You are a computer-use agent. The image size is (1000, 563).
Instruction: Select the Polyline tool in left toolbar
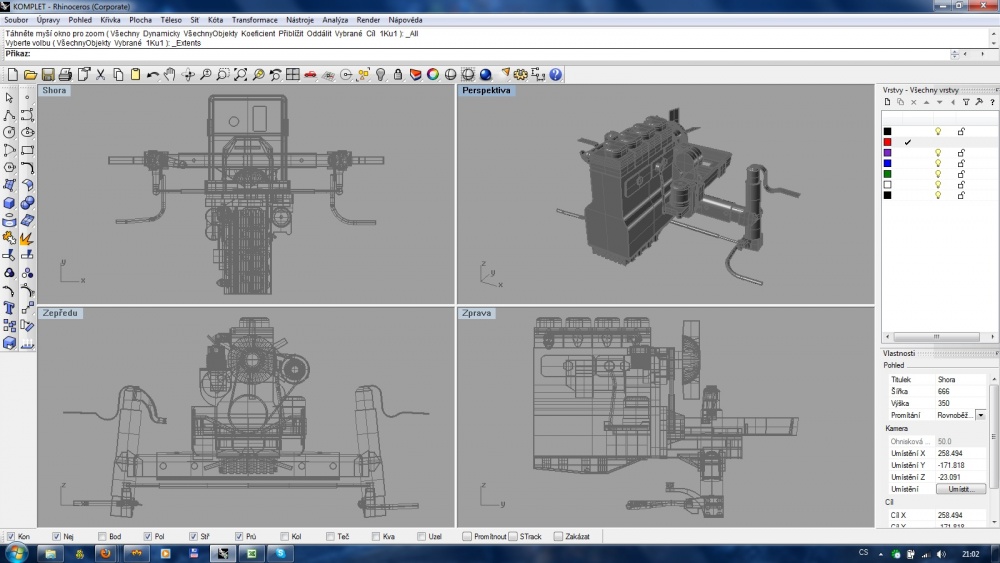pyautogui.click(x=10, y=115)
